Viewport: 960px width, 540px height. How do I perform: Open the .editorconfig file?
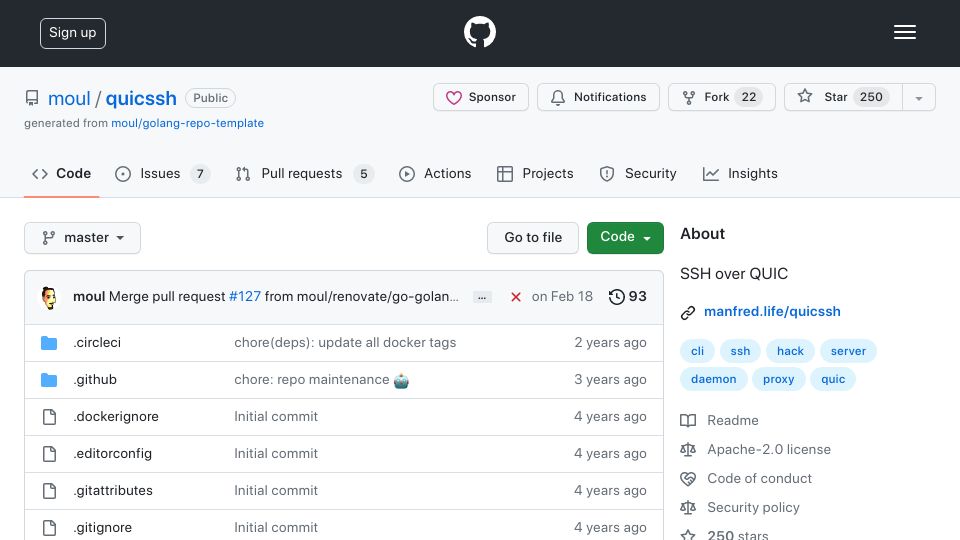[113, 454]
